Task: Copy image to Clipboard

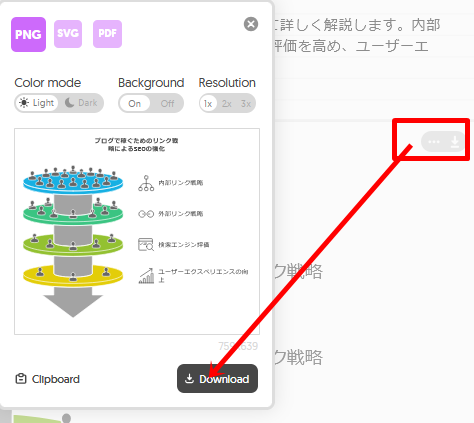Action: pyautogui.click(x=47, y=379)
